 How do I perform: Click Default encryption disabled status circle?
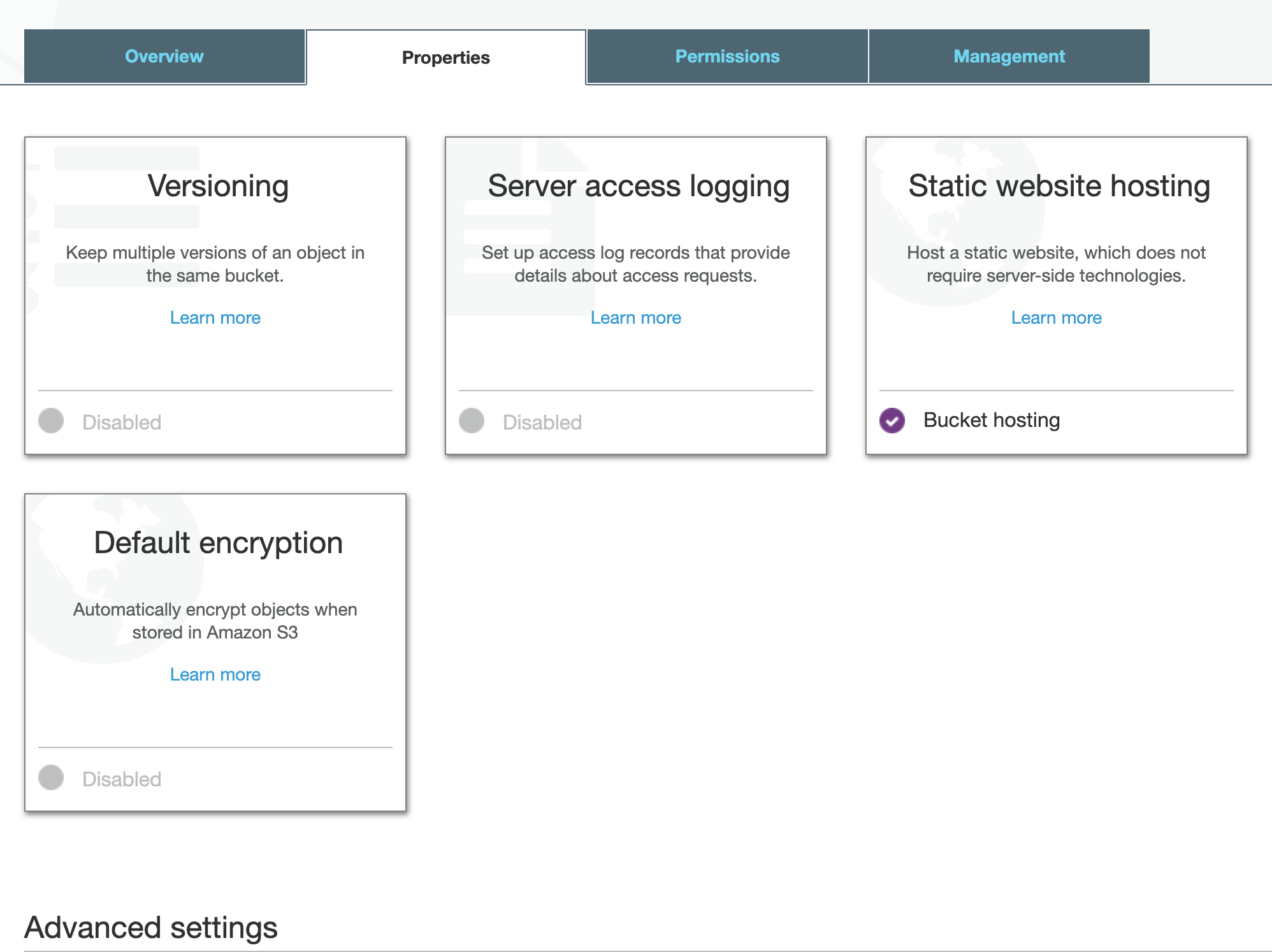(x=51, y=777)
